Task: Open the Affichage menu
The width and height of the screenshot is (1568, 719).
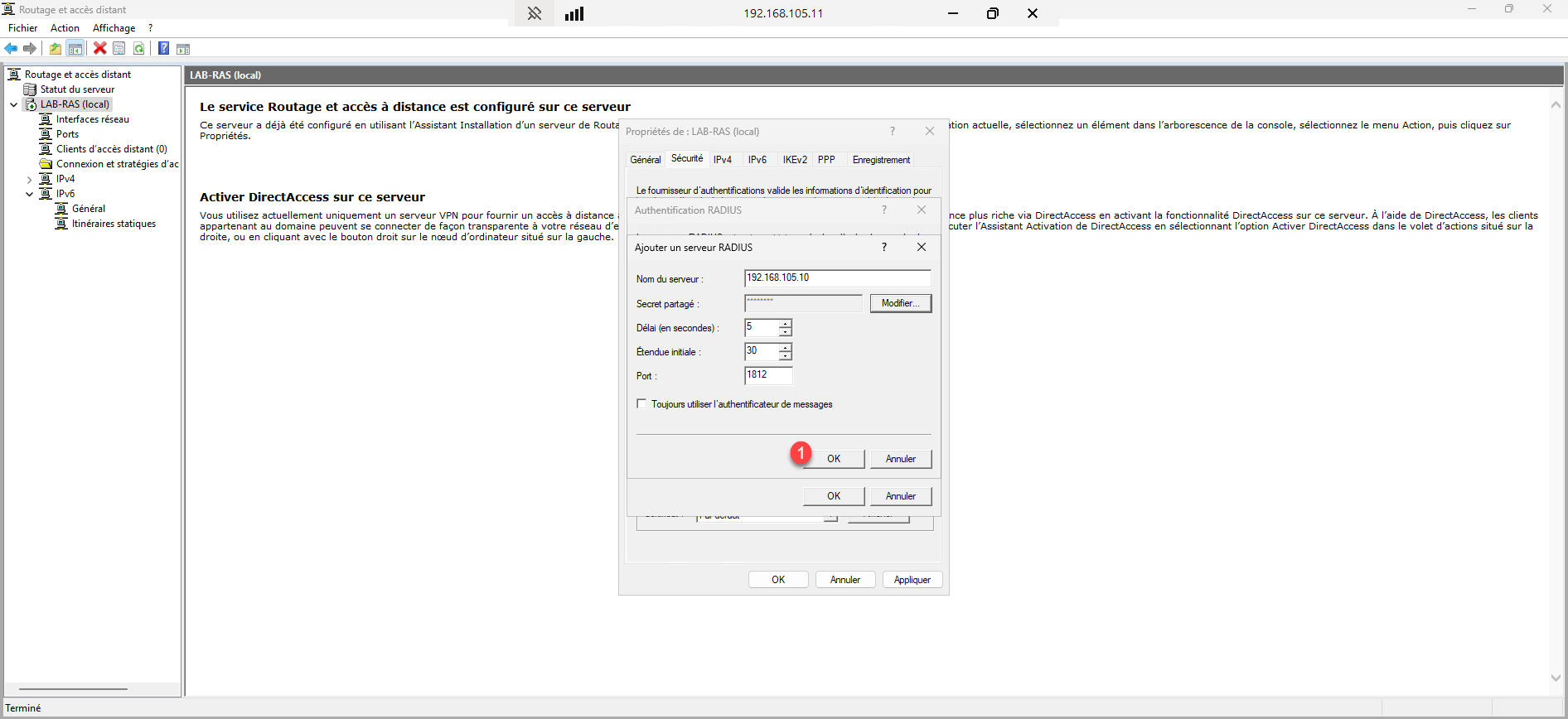Action: point(114,28)
